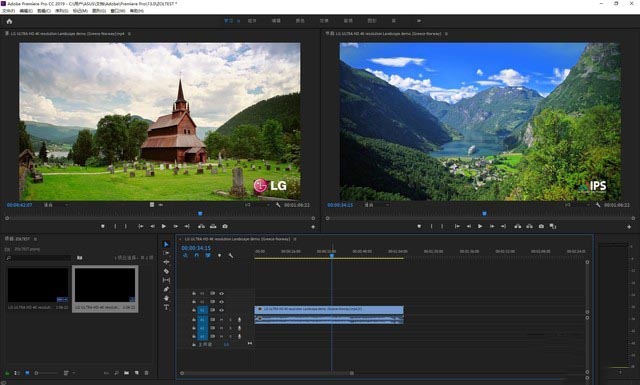Open the 文件(F) menu

coord(9,11)
